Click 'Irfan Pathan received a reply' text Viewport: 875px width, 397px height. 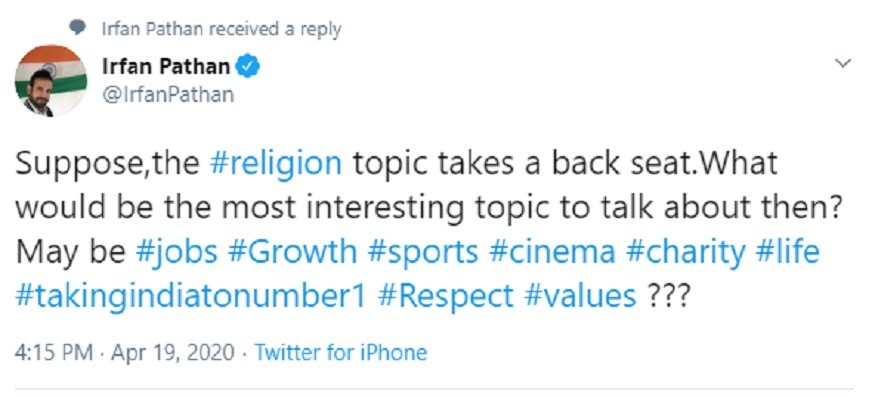pyautogui.click(x=221, y=29)
